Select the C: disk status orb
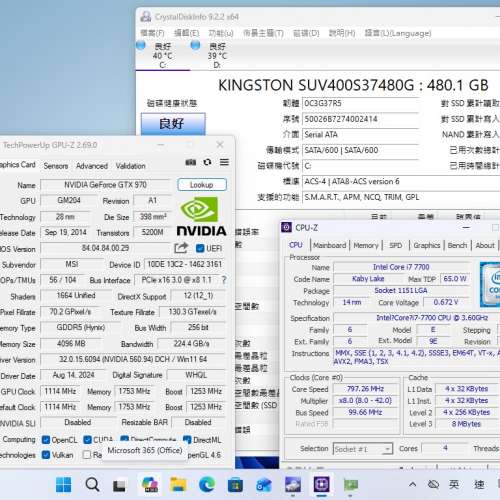Image resolution: width=500 pixels, height=500 pixels. [x=141, y=45]
